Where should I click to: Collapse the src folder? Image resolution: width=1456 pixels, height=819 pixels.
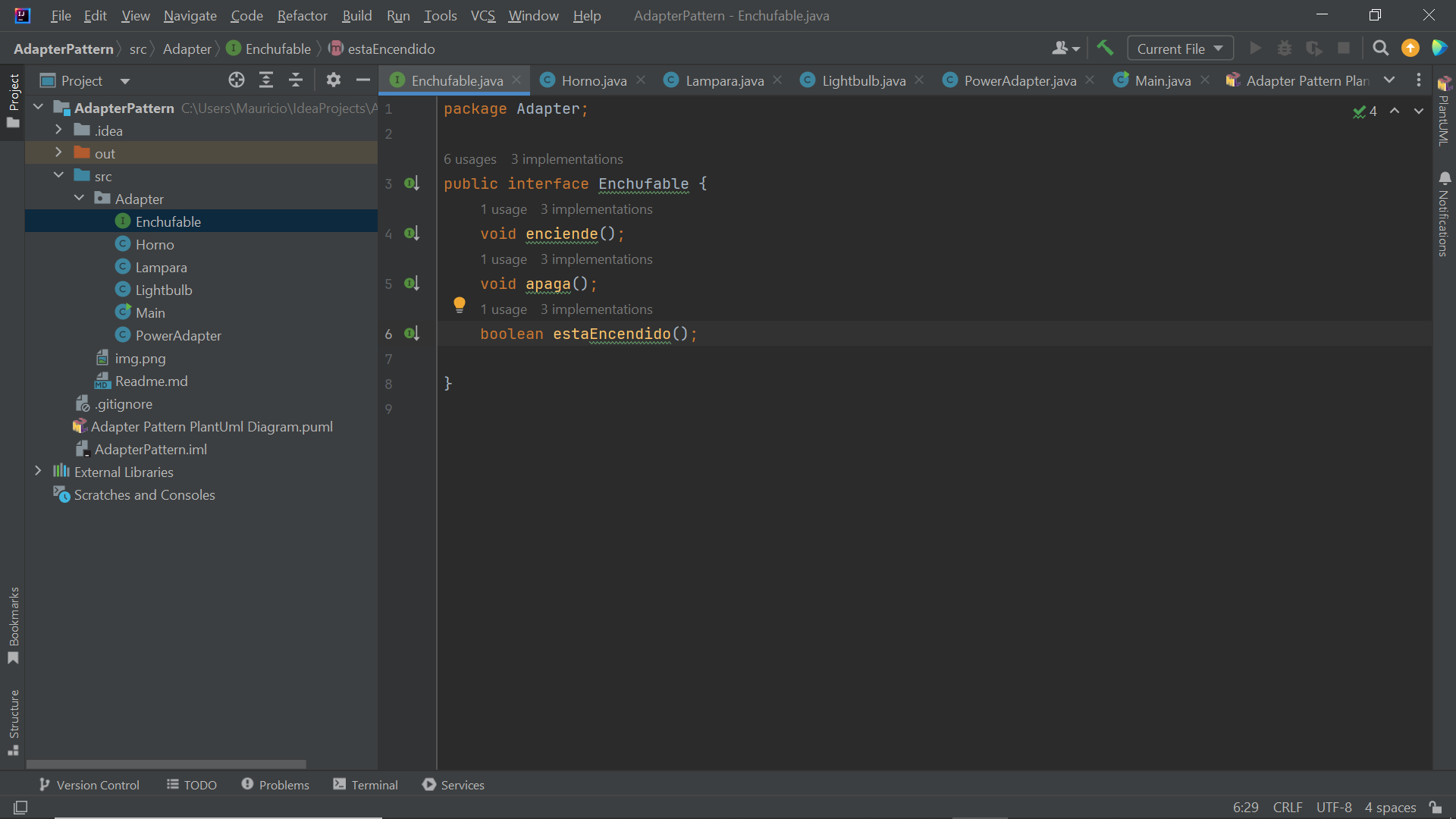pos(58,175)
